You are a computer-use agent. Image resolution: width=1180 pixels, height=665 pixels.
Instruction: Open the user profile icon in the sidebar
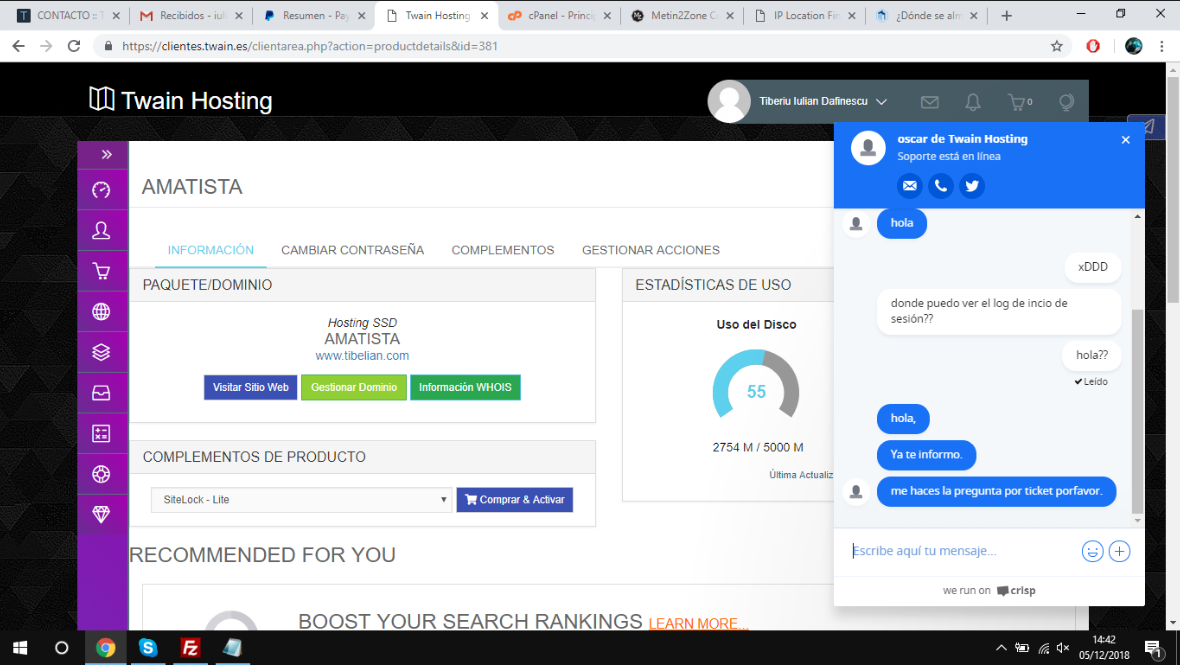click(101, 230)
